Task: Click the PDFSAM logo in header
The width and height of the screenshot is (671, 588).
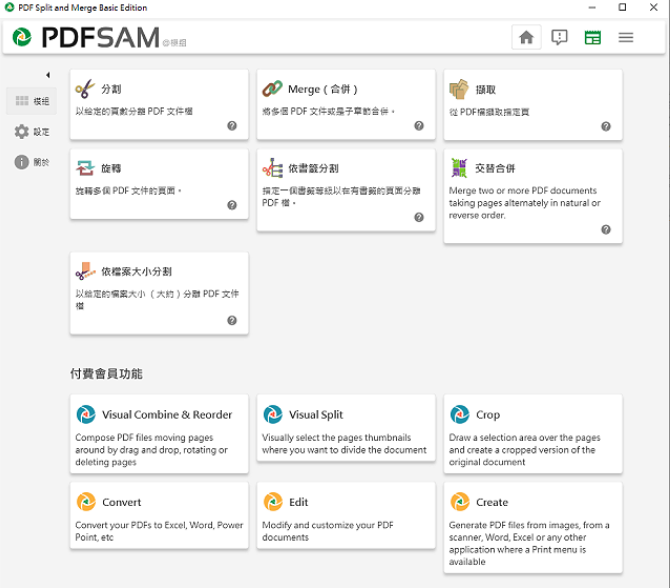Action: tap(86, 37)
